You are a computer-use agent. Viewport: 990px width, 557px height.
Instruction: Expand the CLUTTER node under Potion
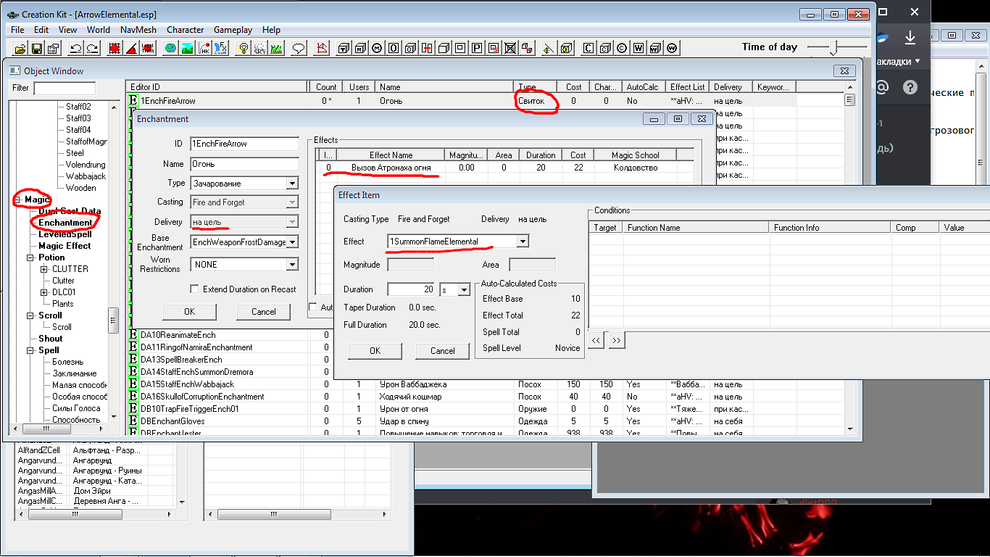44,269
